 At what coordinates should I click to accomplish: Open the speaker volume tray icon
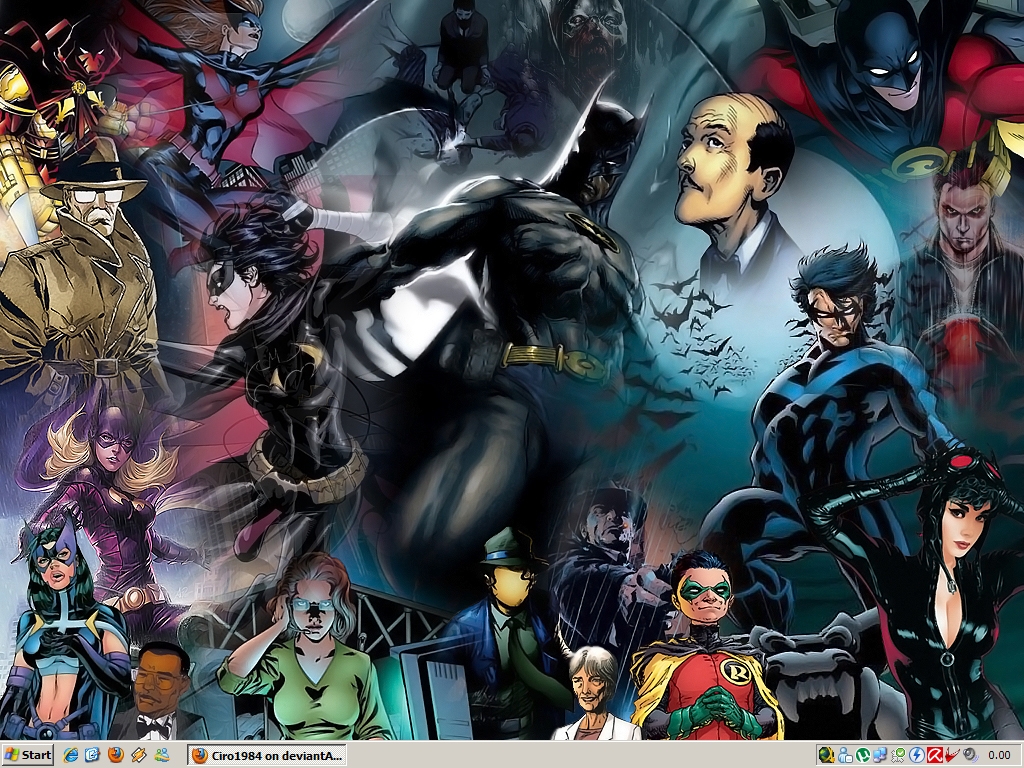click(x=970, y=756)
